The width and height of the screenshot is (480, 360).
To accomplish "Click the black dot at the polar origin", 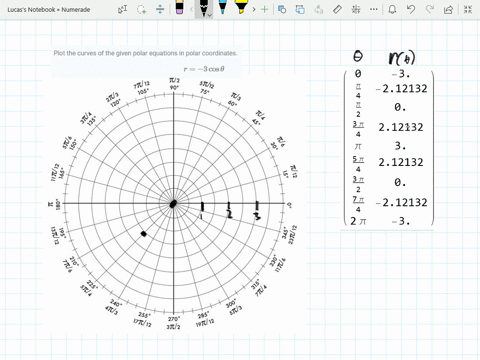I will [173, 204].
